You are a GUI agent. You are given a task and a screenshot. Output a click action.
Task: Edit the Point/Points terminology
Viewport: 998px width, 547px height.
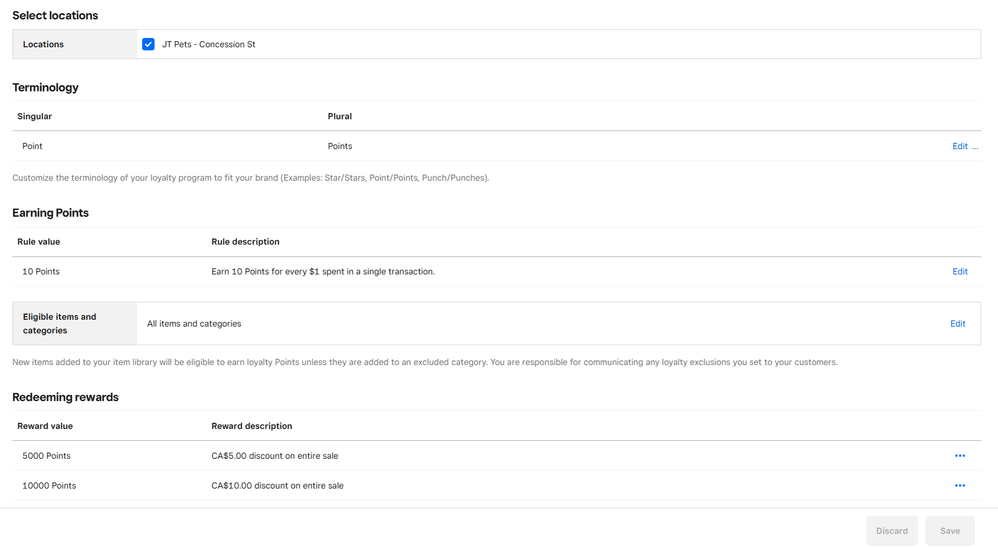(960, 146)
